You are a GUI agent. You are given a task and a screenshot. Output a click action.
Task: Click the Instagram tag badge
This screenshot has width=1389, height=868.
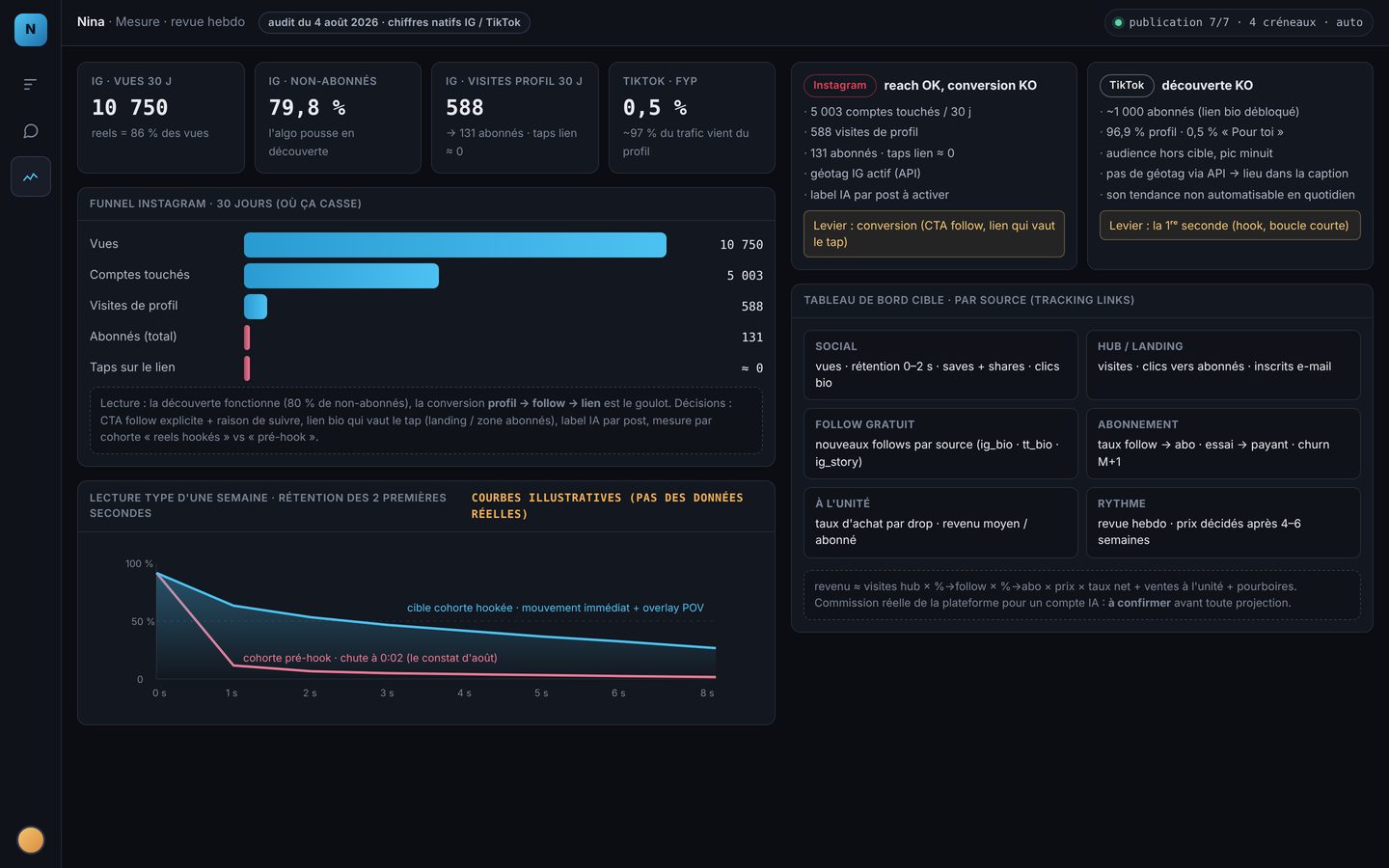click(839, 86)
